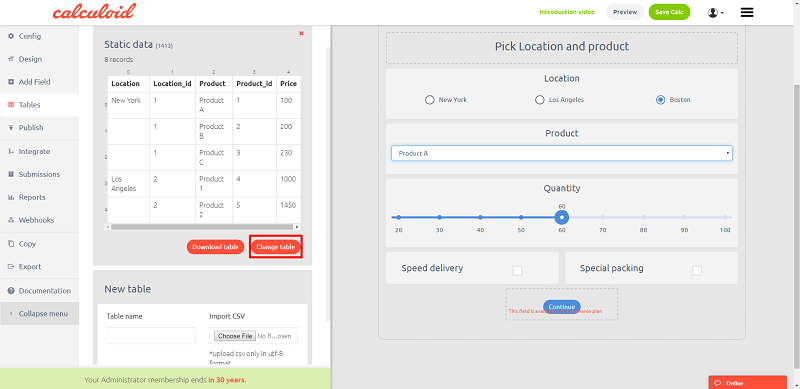Click the Documentation question mark icon
Screen dimensions: 800x389
[x=11, y=290]
